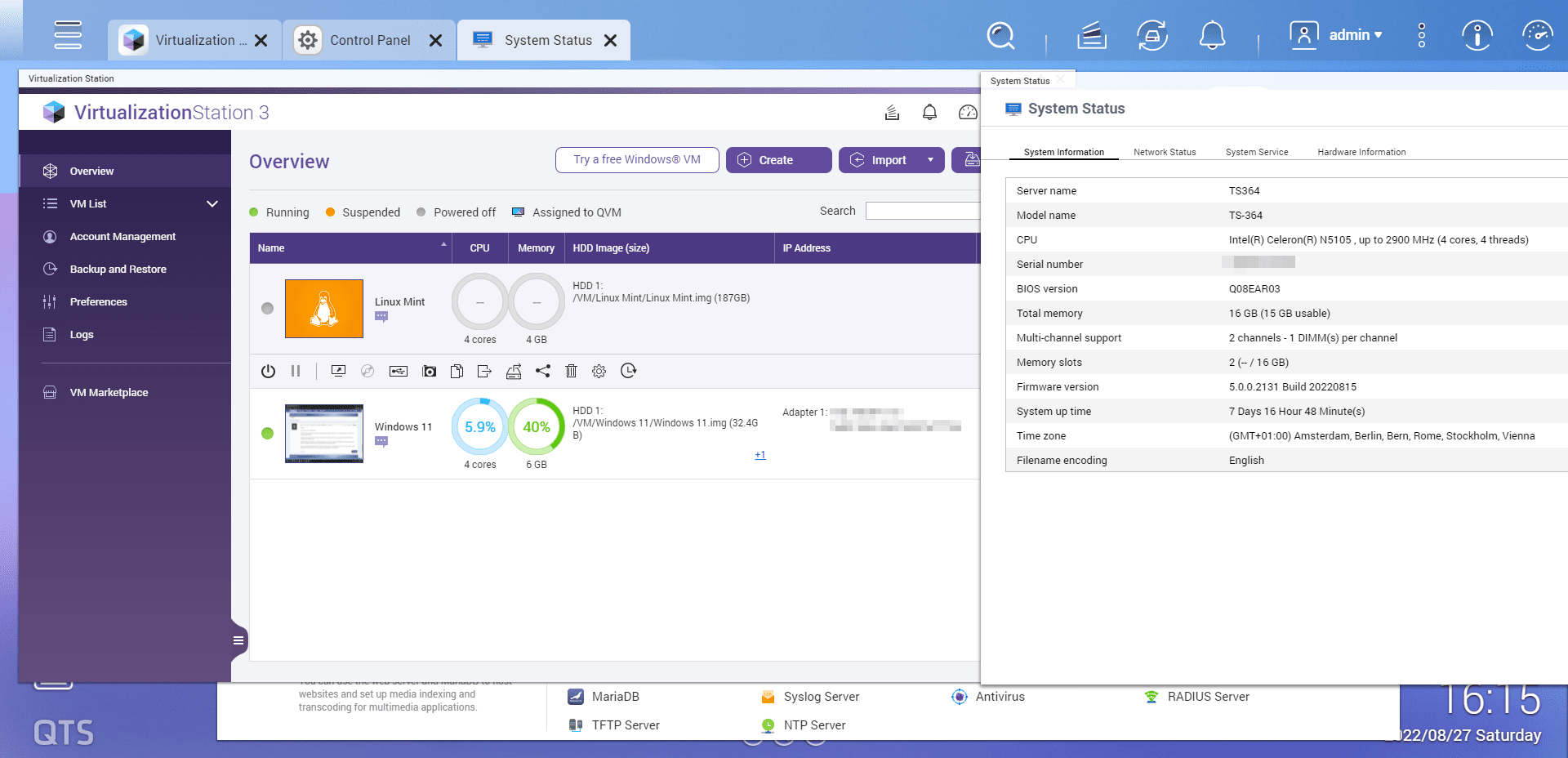Click the Import button label
Screen dimensions: 1568x758
click(x=889, y=160)
